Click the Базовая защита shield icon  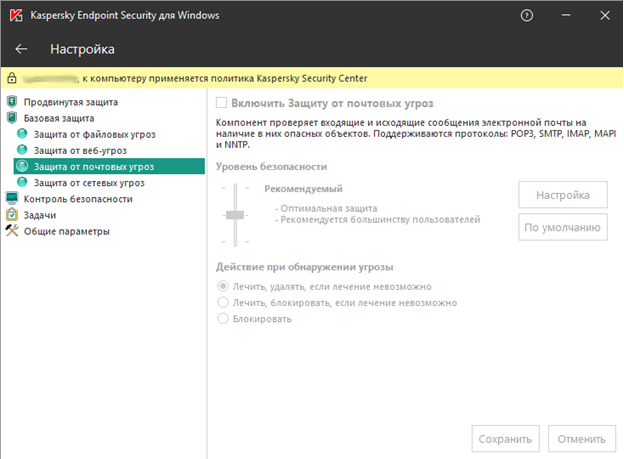(12, 117)
